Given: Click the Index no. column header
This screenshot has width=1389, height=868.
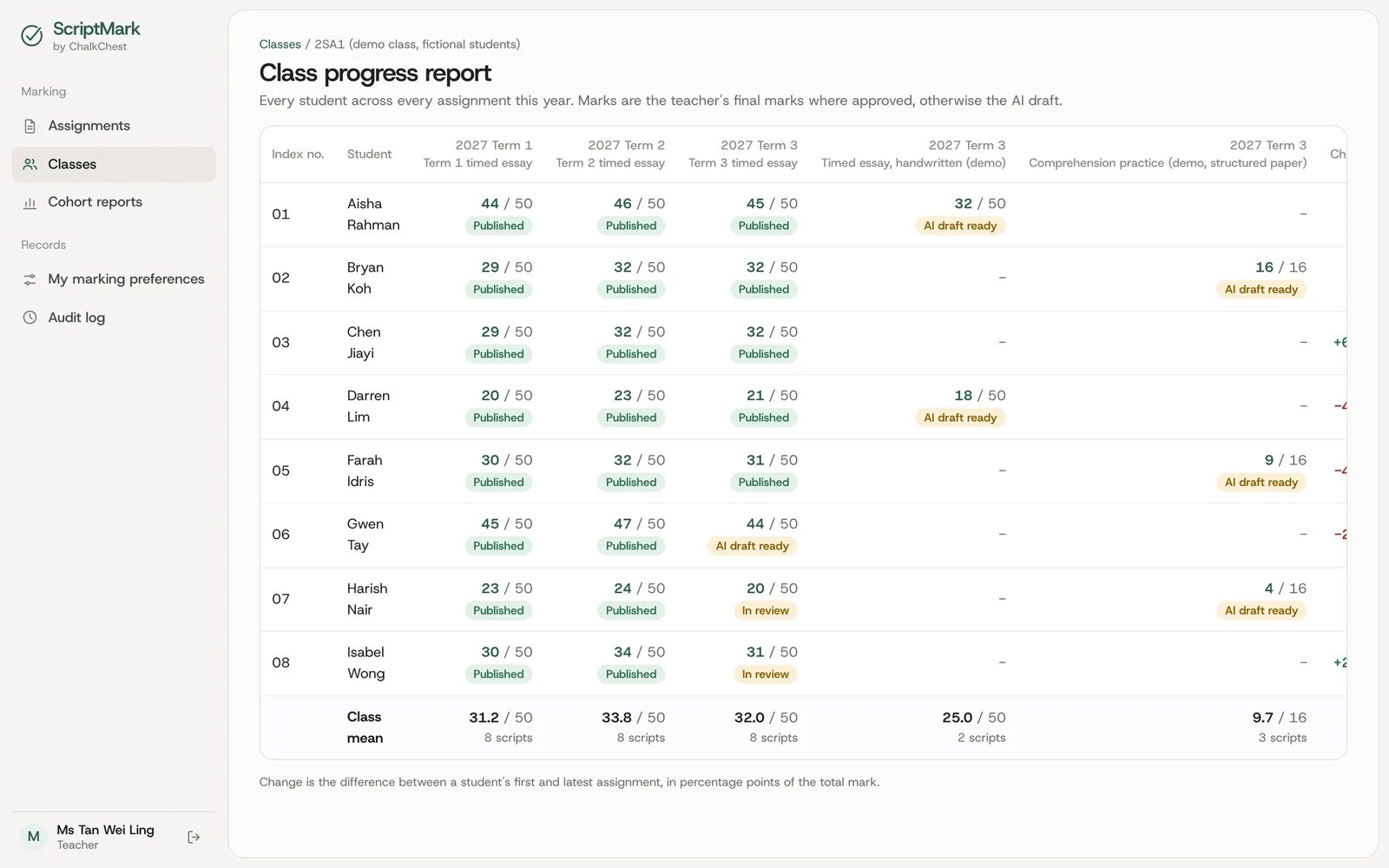Looking at the screenshot, I should click(298, 155).
